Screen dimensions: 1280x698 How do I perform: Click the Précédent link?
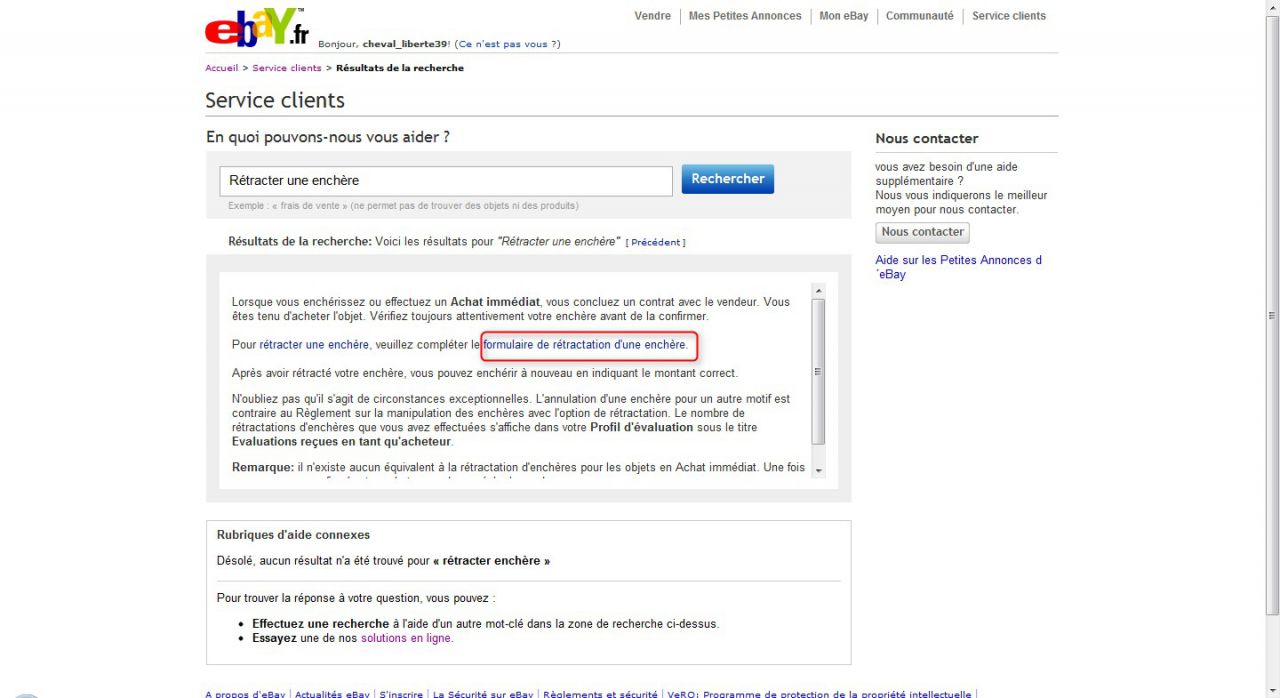655,242
